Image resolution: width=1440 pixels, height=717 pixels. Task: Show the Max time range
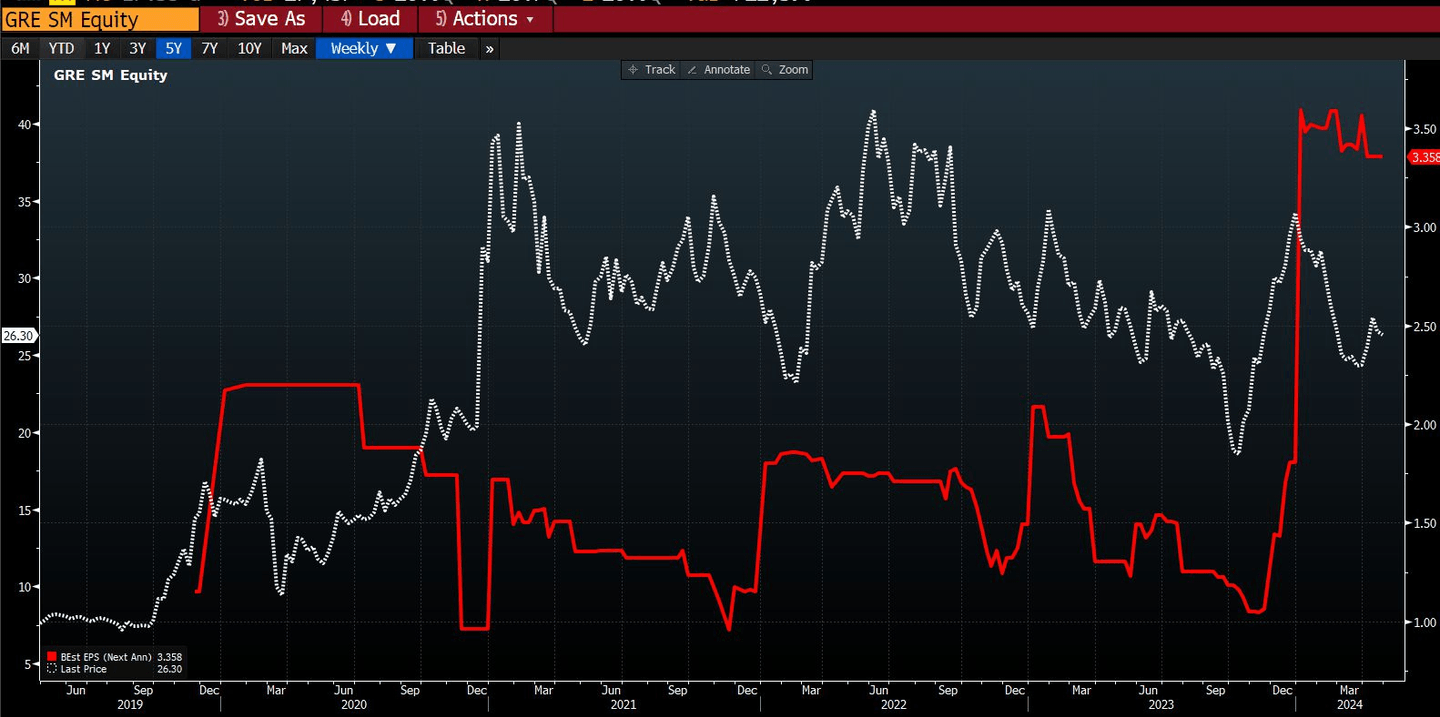click(x=294, y=48)
